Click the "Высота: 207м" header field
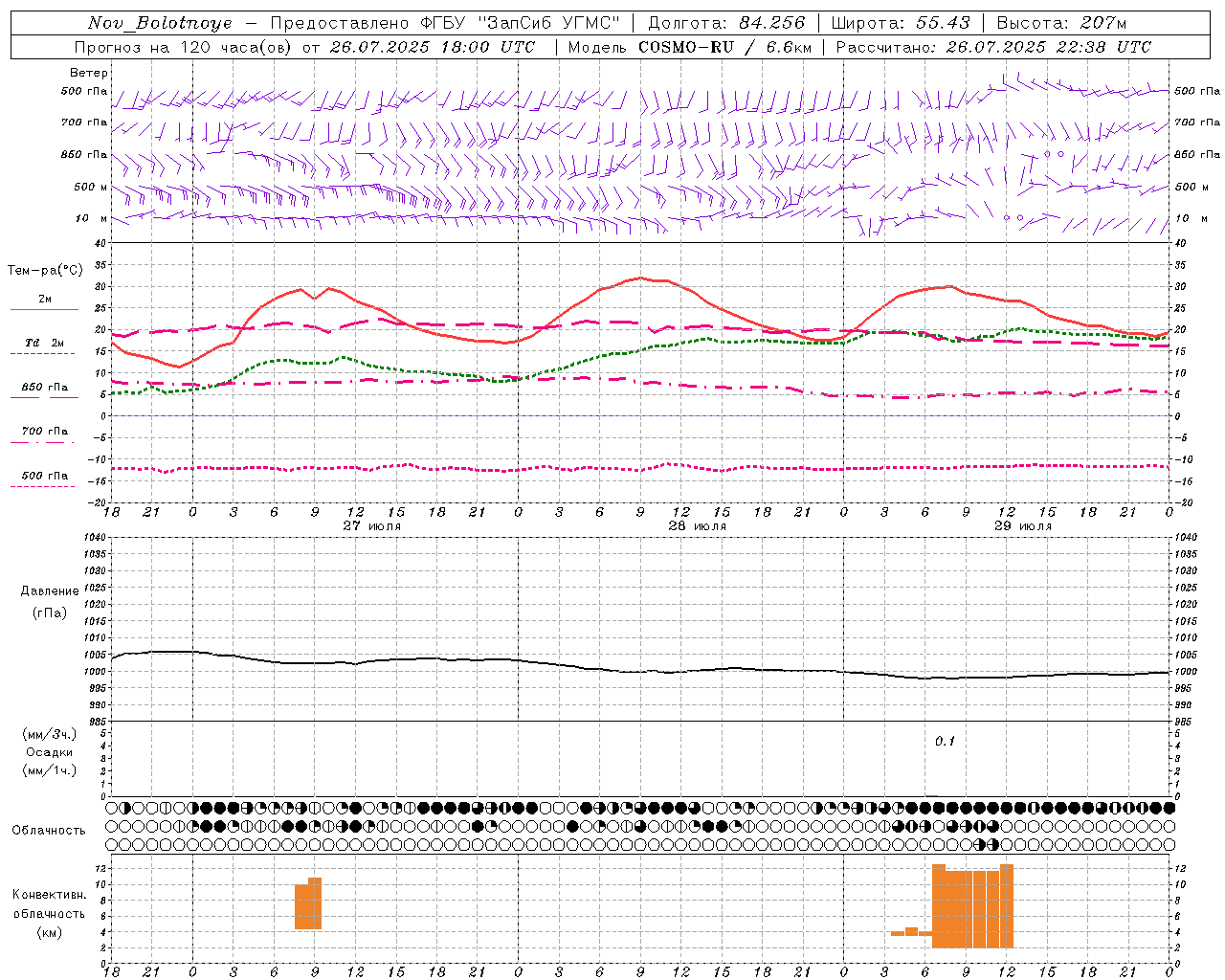Screen dimensions: 1225x980 (1061, 23)
